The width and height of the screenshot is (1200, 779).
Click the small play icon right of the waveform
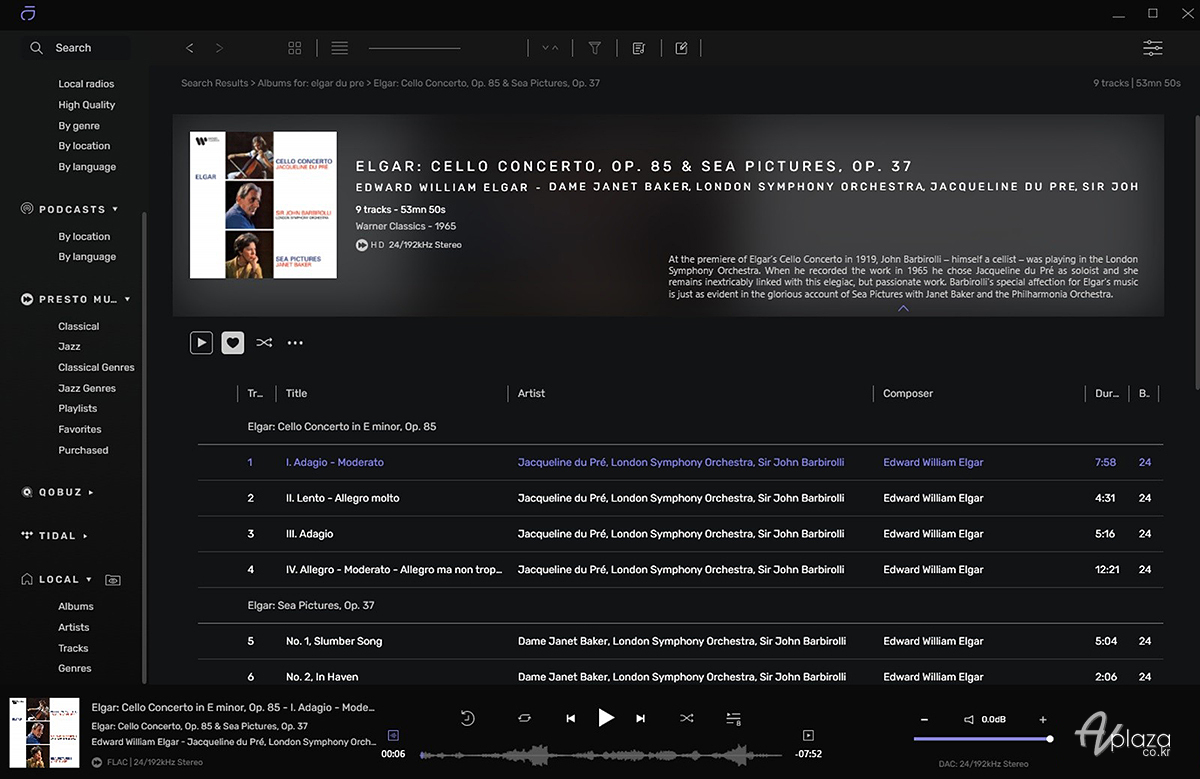pos(809,736)
